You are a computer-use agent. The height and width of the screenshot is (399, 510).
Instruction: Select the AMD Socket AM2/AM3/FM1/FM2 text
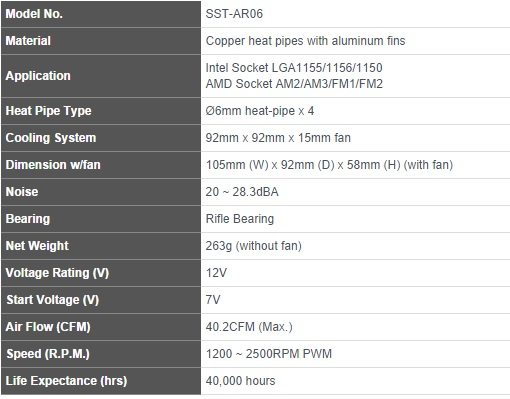pos(294,84)
